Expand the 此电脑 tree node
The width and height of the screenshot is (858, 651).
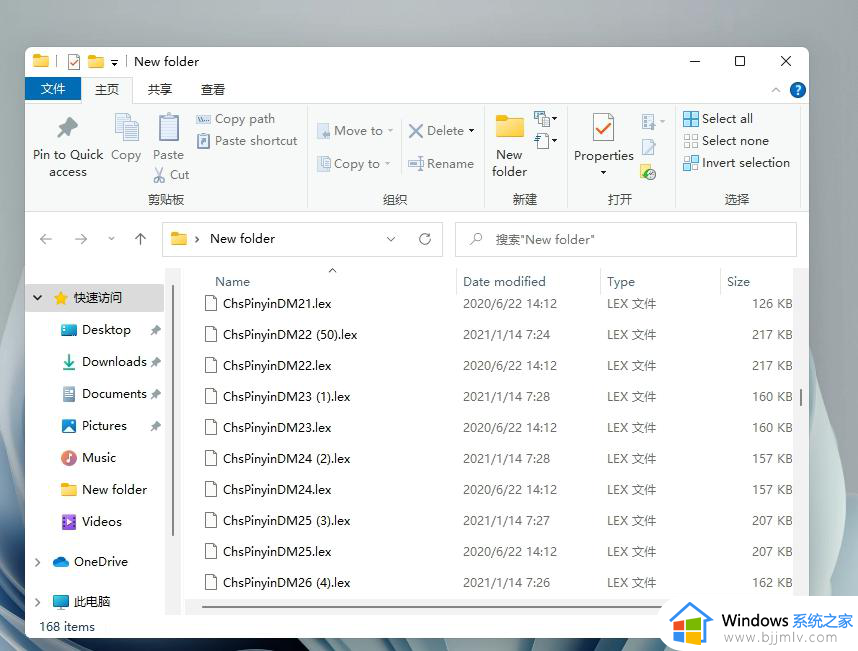click(x=37, y=602)
